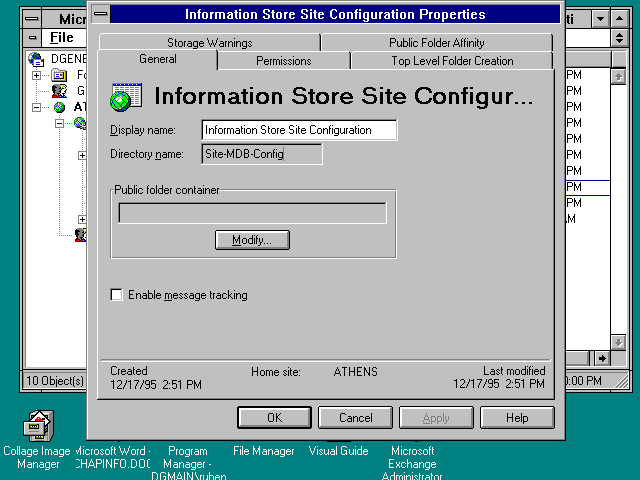Click the Cancel button
This screenshot has height=480, width=640.
click(355, 418)
